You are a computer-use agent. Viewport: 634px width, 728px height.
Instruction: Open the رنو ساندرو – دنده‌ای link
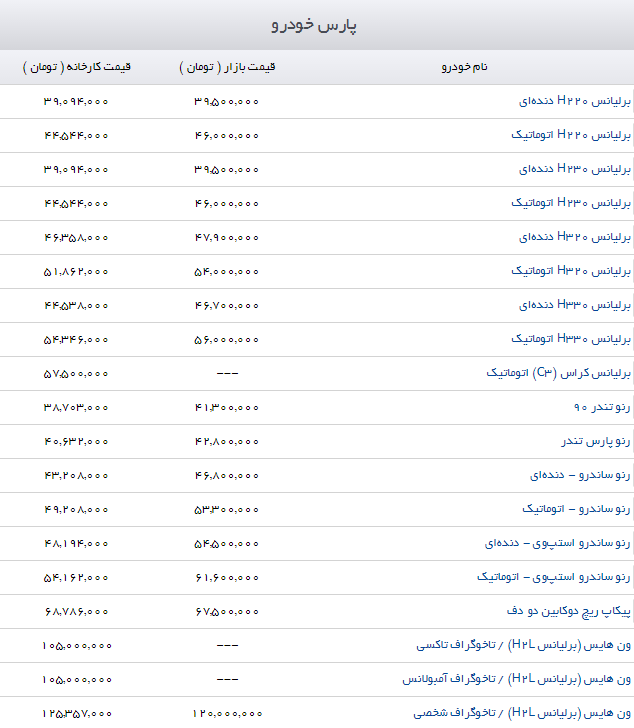click(580, 475)
